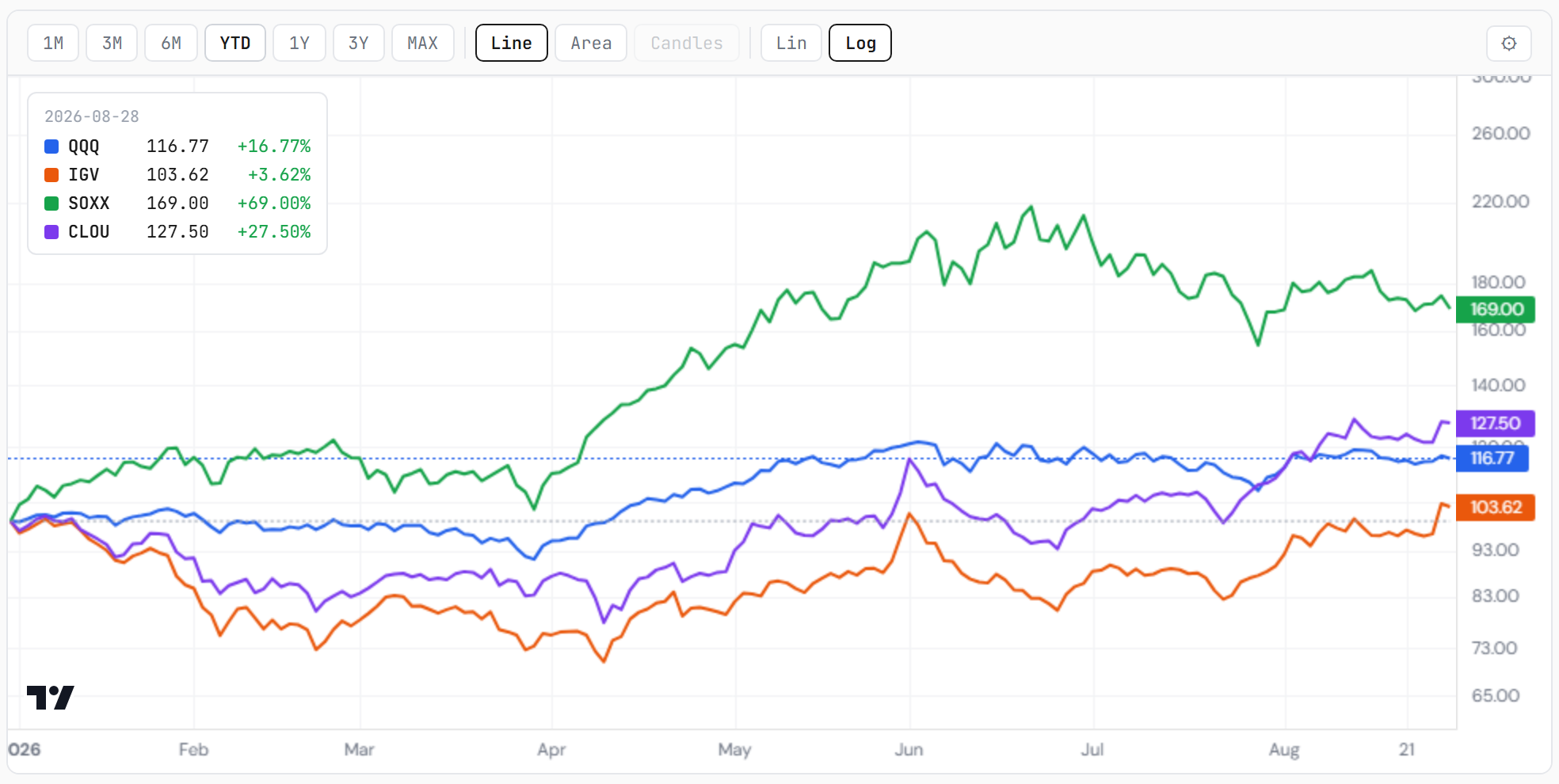Select IGV symbol in legend
Viewport: 1559px width, 784px height.
pyautogui.click(x=84, y=175)
